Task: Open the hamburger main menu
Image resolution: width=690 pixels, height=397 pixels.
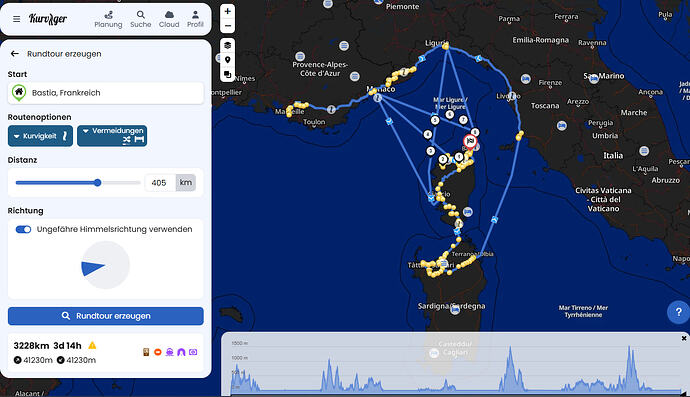Action: tap(16, 19)
